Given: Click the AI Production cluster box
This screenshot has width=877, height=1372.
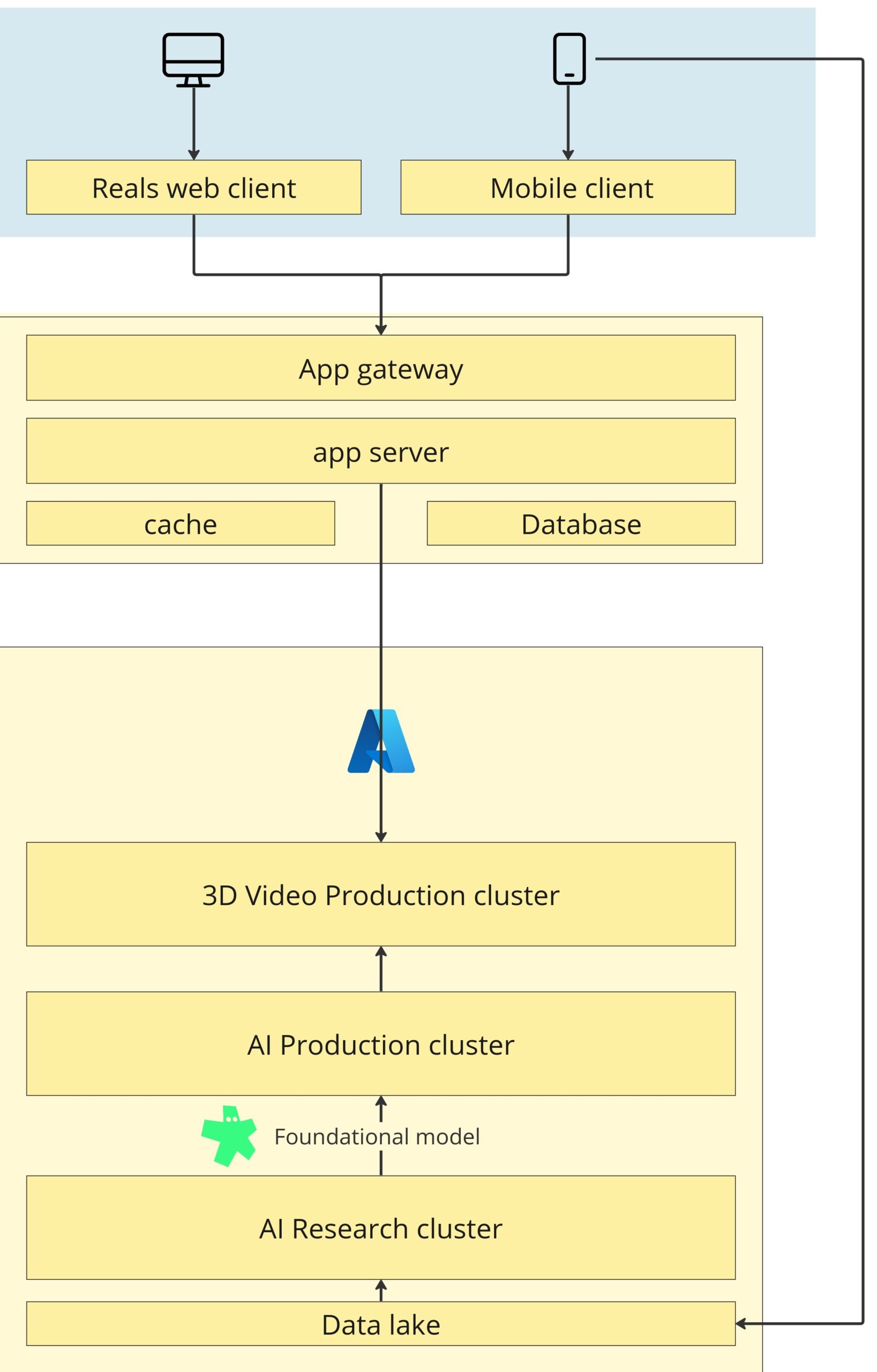Looking at the screenshot, I should pos(380,1044).
